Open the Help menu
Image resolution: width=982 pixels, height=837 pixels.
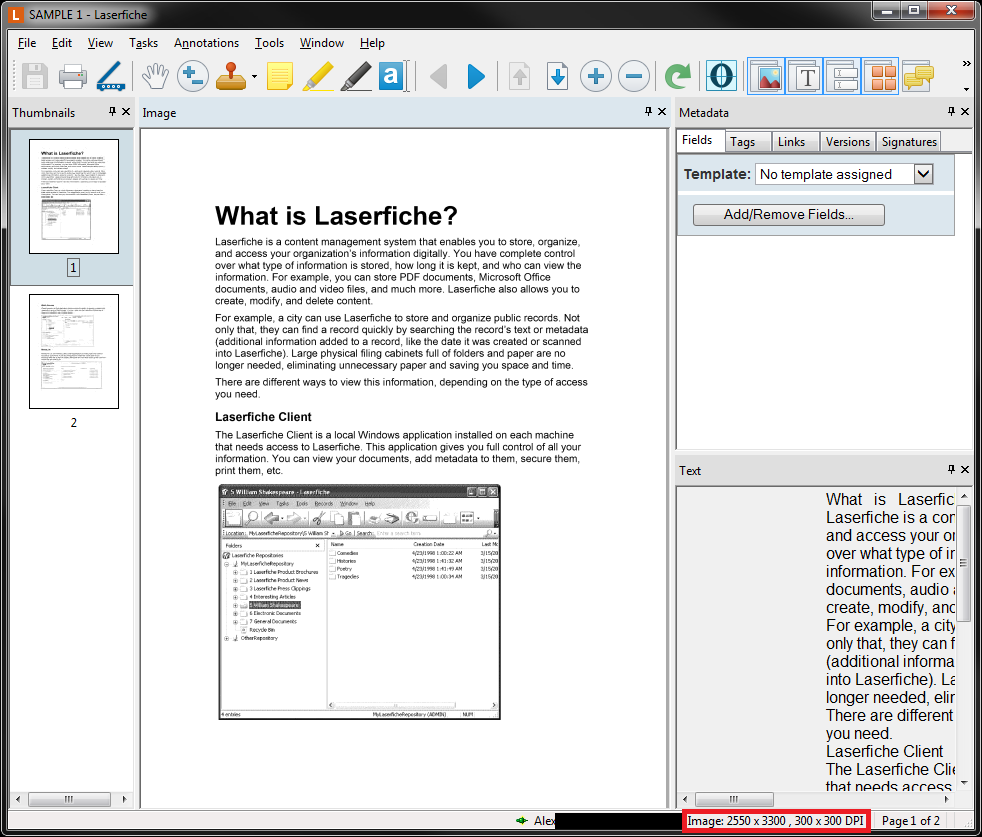pyautogui.click(x=372, y=43)
